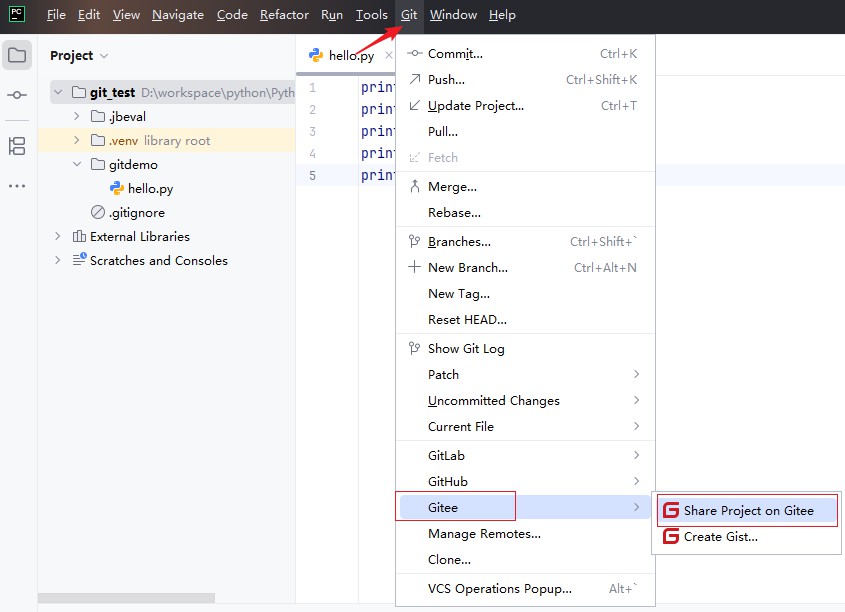Image resolution: width=845 pixels, height=612 pixels.
Task: Choose Pull in the Git menu
Action: [525, 131]
